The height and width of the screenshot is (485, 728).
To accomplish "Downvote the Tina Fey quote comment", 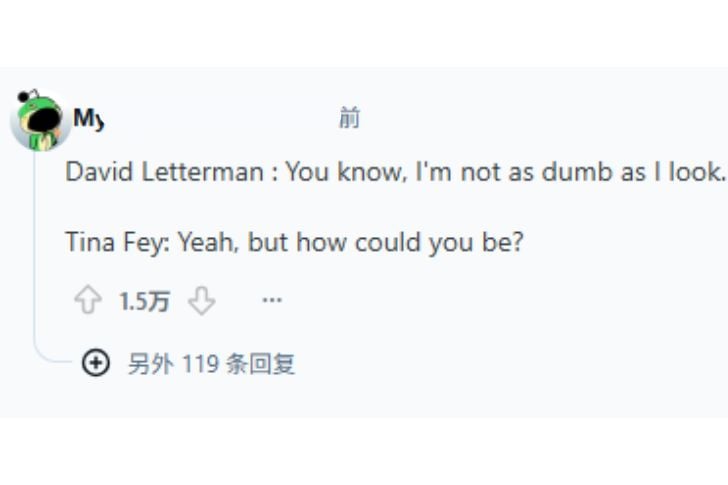I will (x=202, y=301).
